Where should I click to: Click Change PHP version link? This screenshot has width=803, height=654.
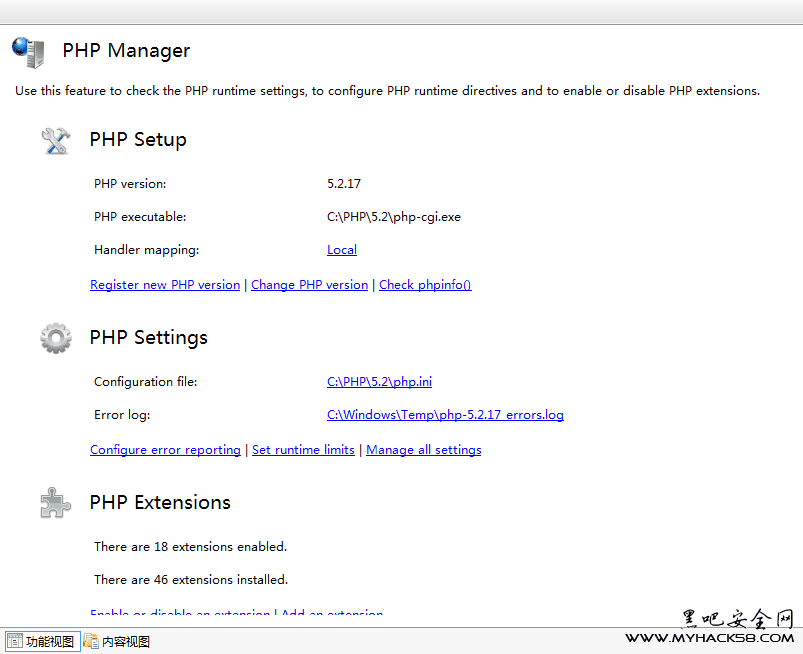(309, 285)
